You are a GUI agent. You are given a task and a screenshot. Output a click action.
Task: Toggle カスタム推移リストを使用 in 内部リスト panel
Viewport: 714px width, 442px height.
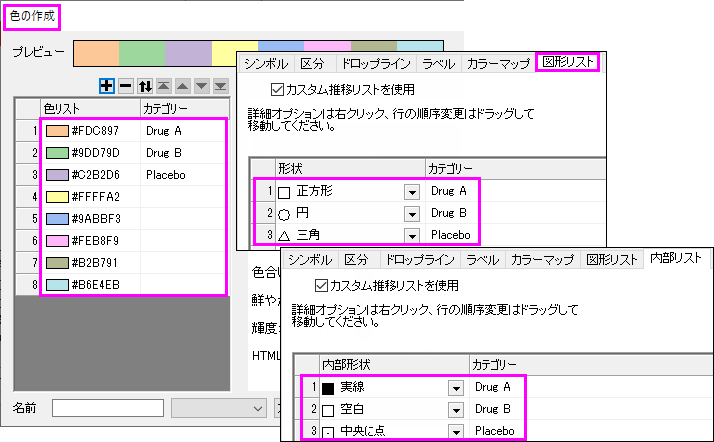point(321,286)
